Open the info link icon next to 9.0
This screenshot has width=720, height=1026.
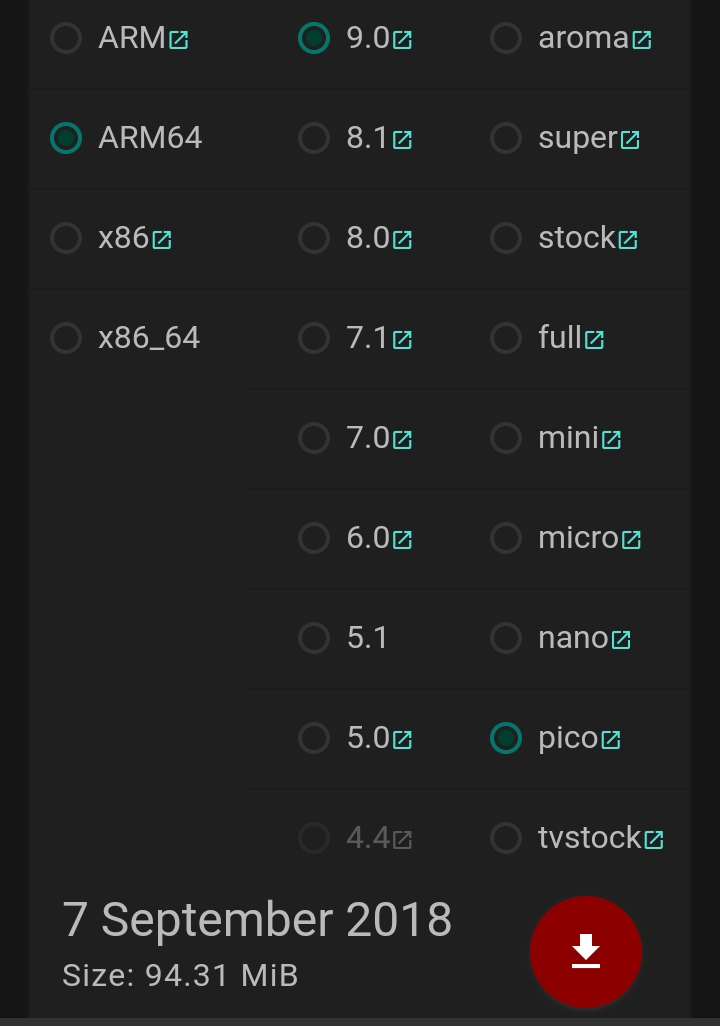(403, 41)
